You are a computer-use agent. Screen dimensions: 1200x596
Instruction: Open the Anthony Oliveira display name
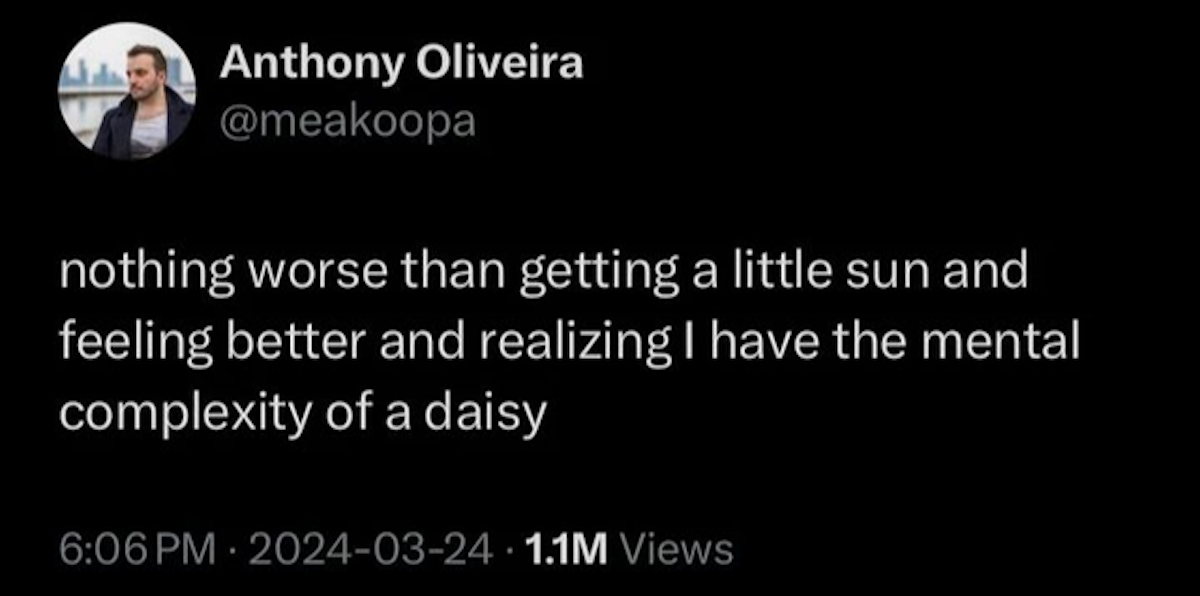coord(400,64)
